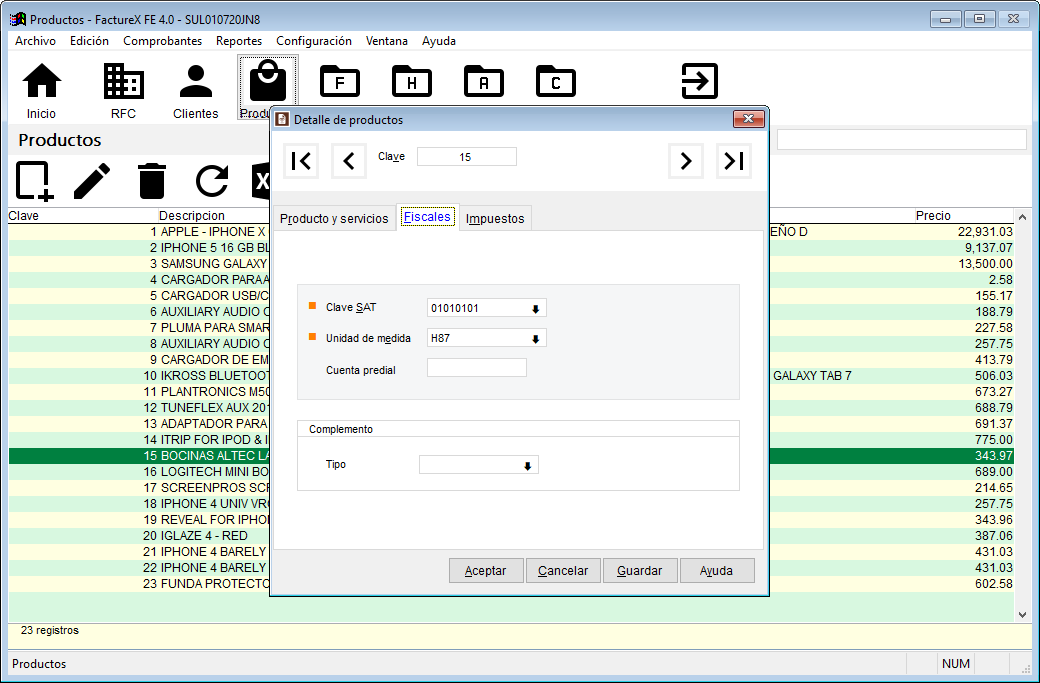Image resolution: width=1040 pixels, height=683 pixels.
Task: Open the Complemento Tipo dropdown
Action: click(x=527, y=466)
